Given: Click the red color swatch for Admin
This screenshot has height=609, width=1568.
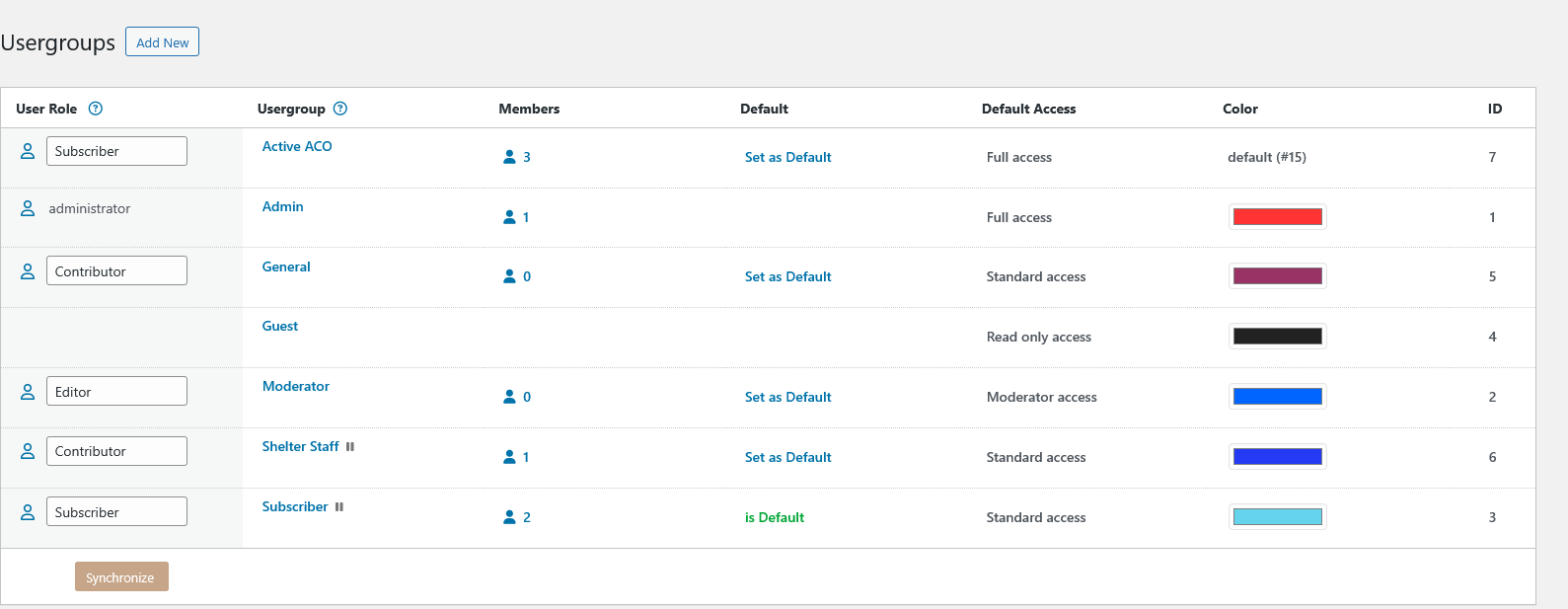Looking at the screenshot, I should (1277, 217).
